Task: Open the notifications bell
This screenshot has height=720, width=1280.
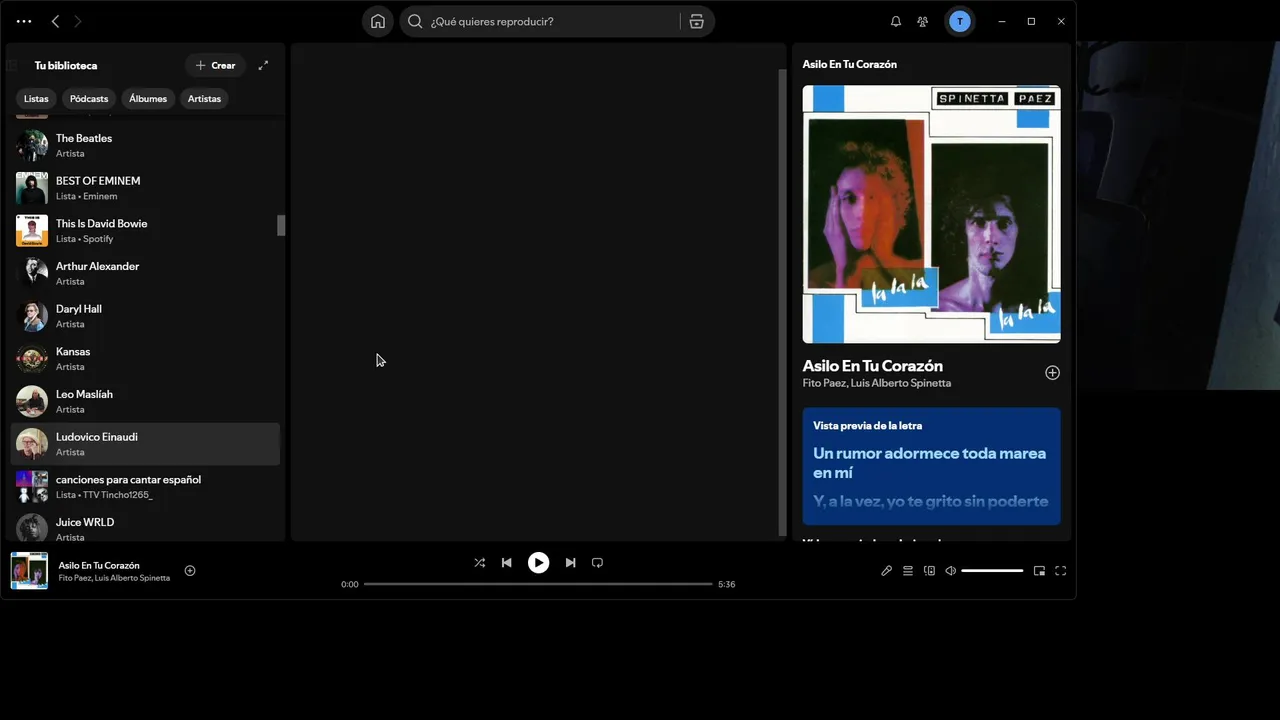Action: tap(896, 21)
